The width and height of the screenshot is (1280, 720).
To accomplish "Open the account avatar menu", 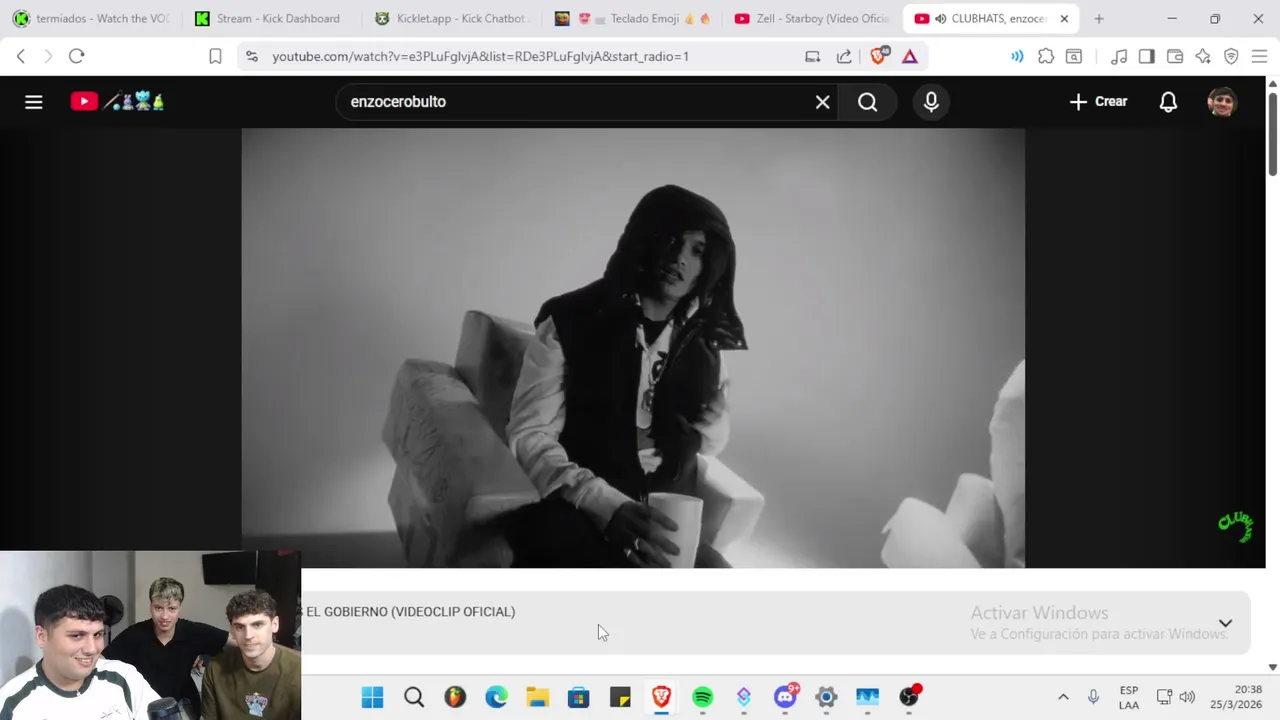I will click(1222, 102).
